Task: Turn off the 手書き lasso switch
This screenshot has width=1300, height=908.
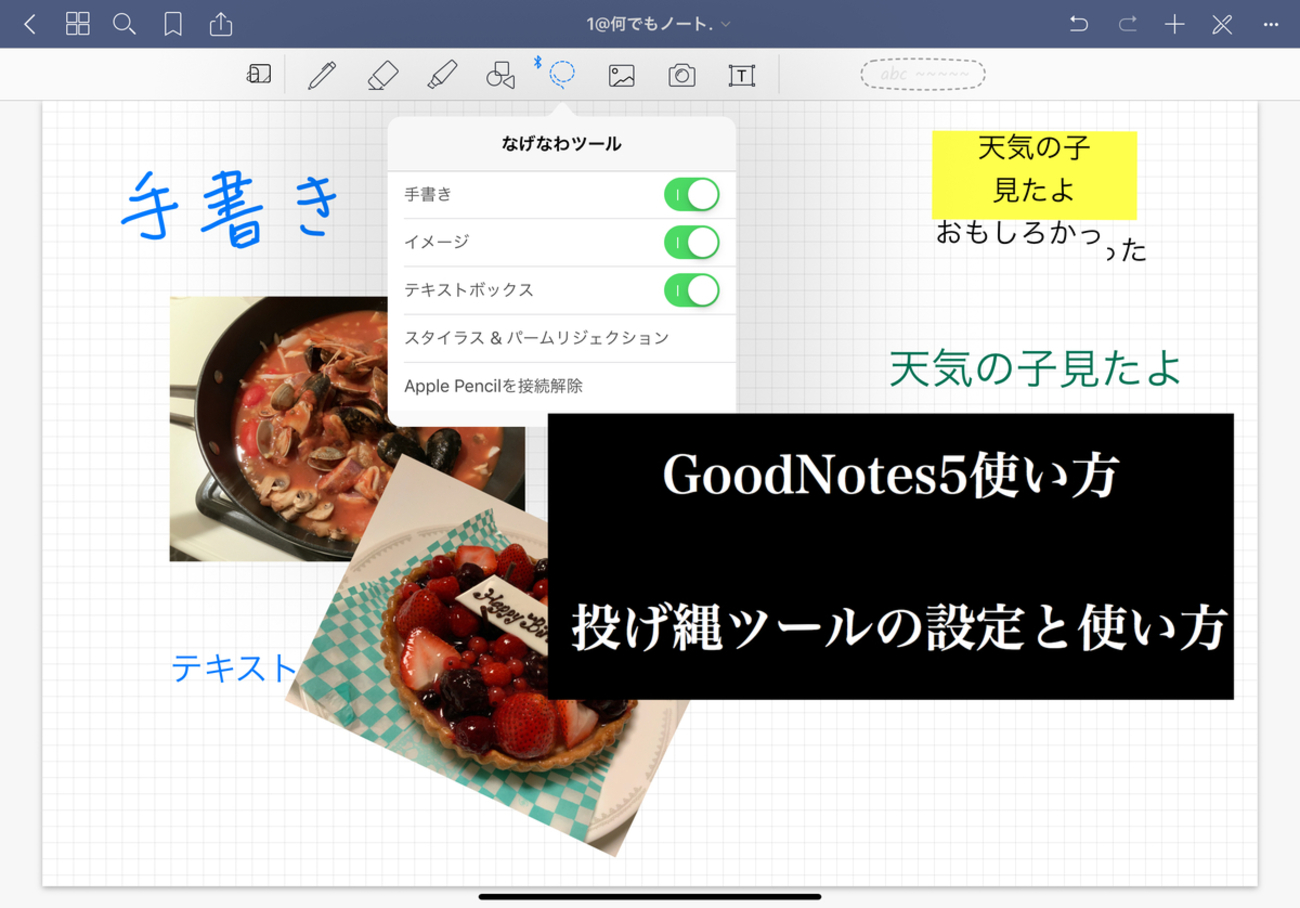Action: (692, 195)
